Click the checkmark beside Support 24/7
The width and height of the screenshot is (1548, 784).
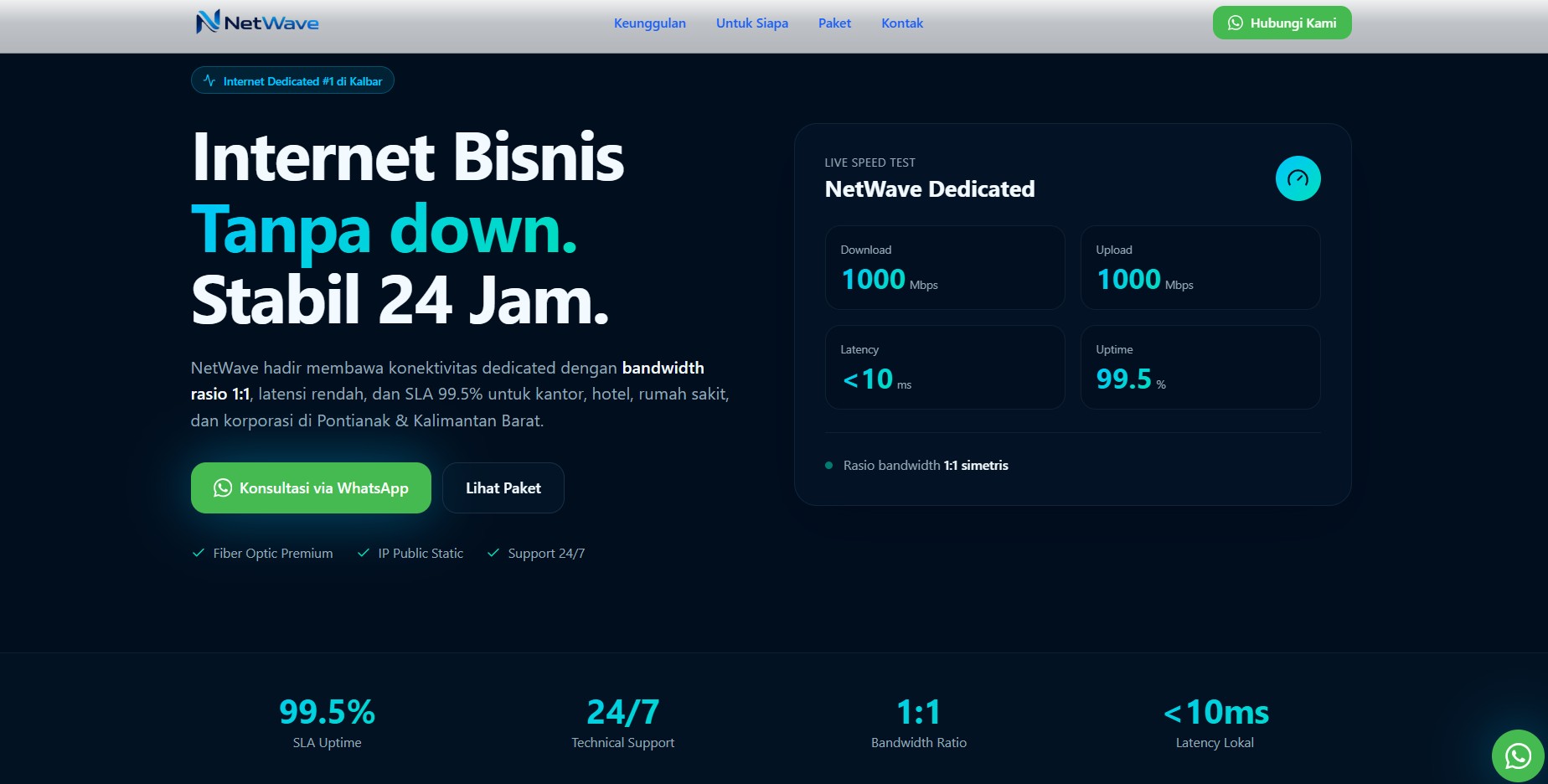tap(493, 553)
